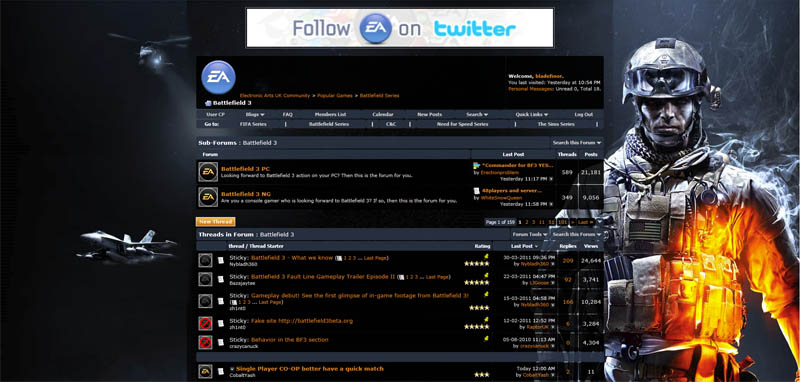Open Last Page link of 'What we know' thread
The height and width of the screenshot is (382, 800).
pos(375,258)
